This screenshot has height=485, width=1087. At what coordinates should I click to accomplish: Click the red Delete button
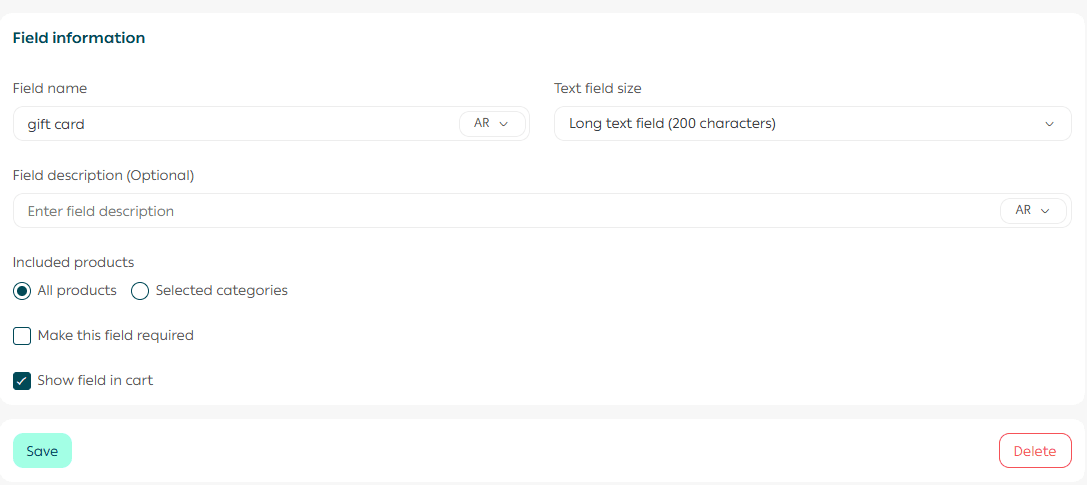click(1034, 451)
